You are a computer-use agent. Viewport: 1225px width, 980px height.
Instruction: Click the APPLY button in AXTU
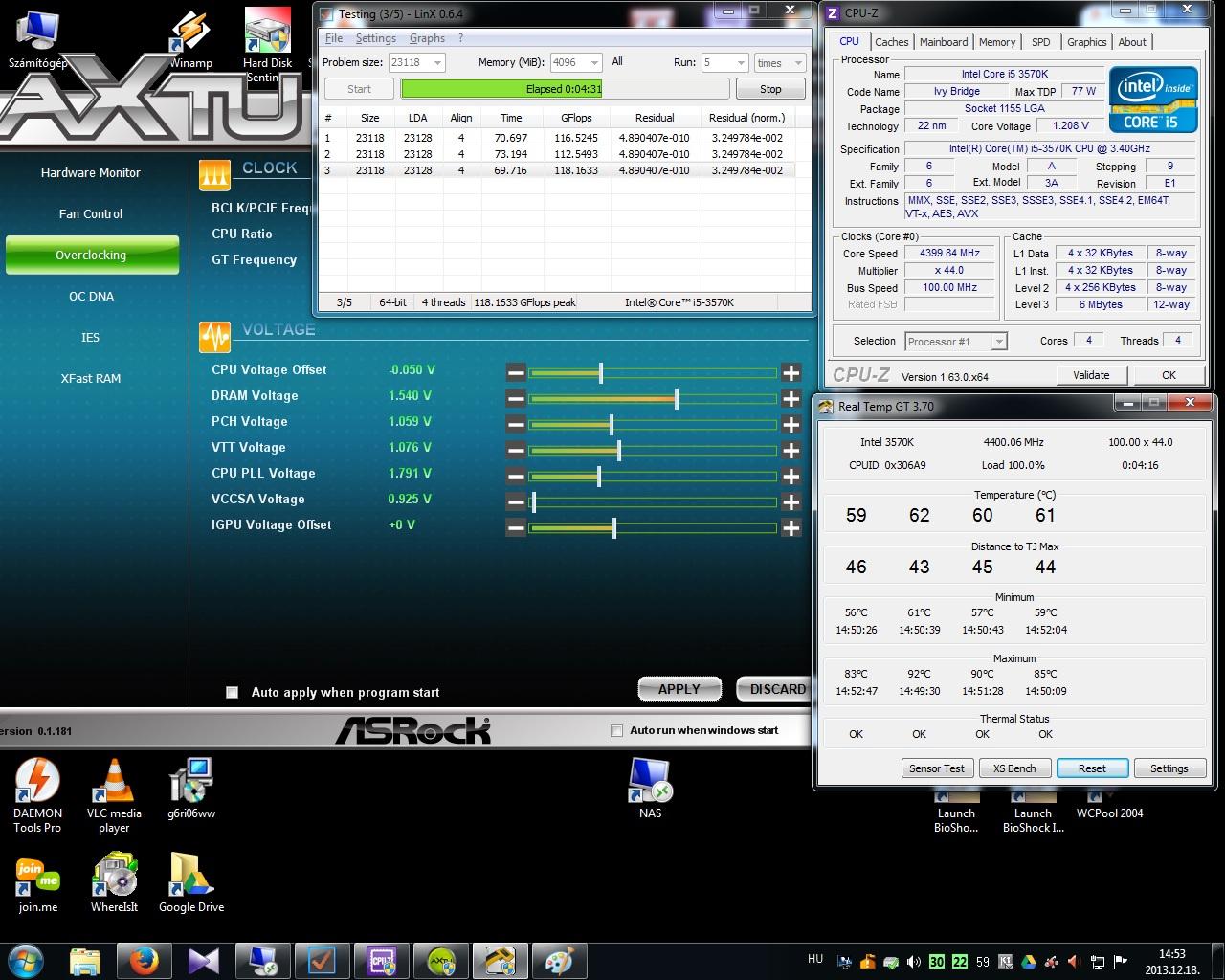(x=679, y=689)
